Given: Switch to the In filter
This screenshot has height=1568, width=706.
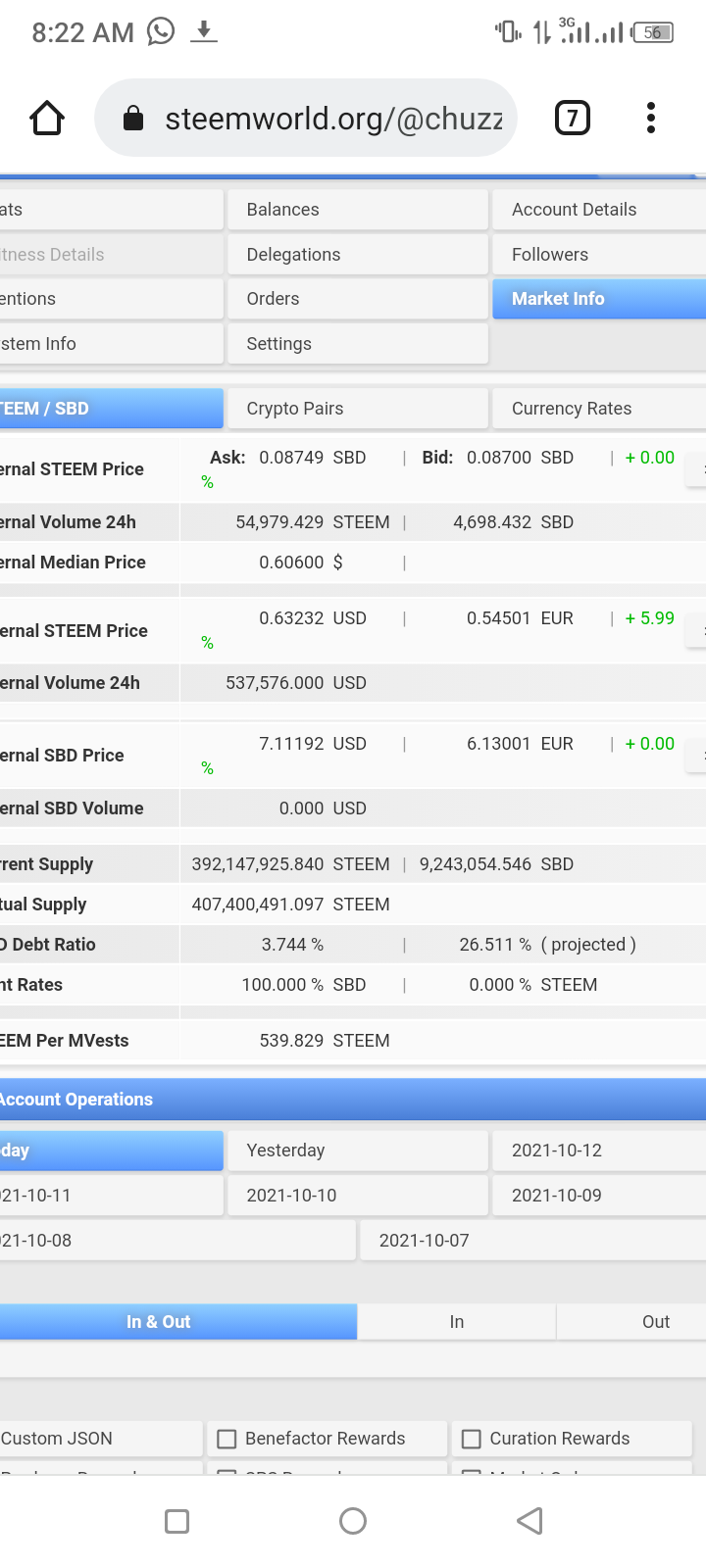Looking at the screenshot, I should [x=457, y=1322].
